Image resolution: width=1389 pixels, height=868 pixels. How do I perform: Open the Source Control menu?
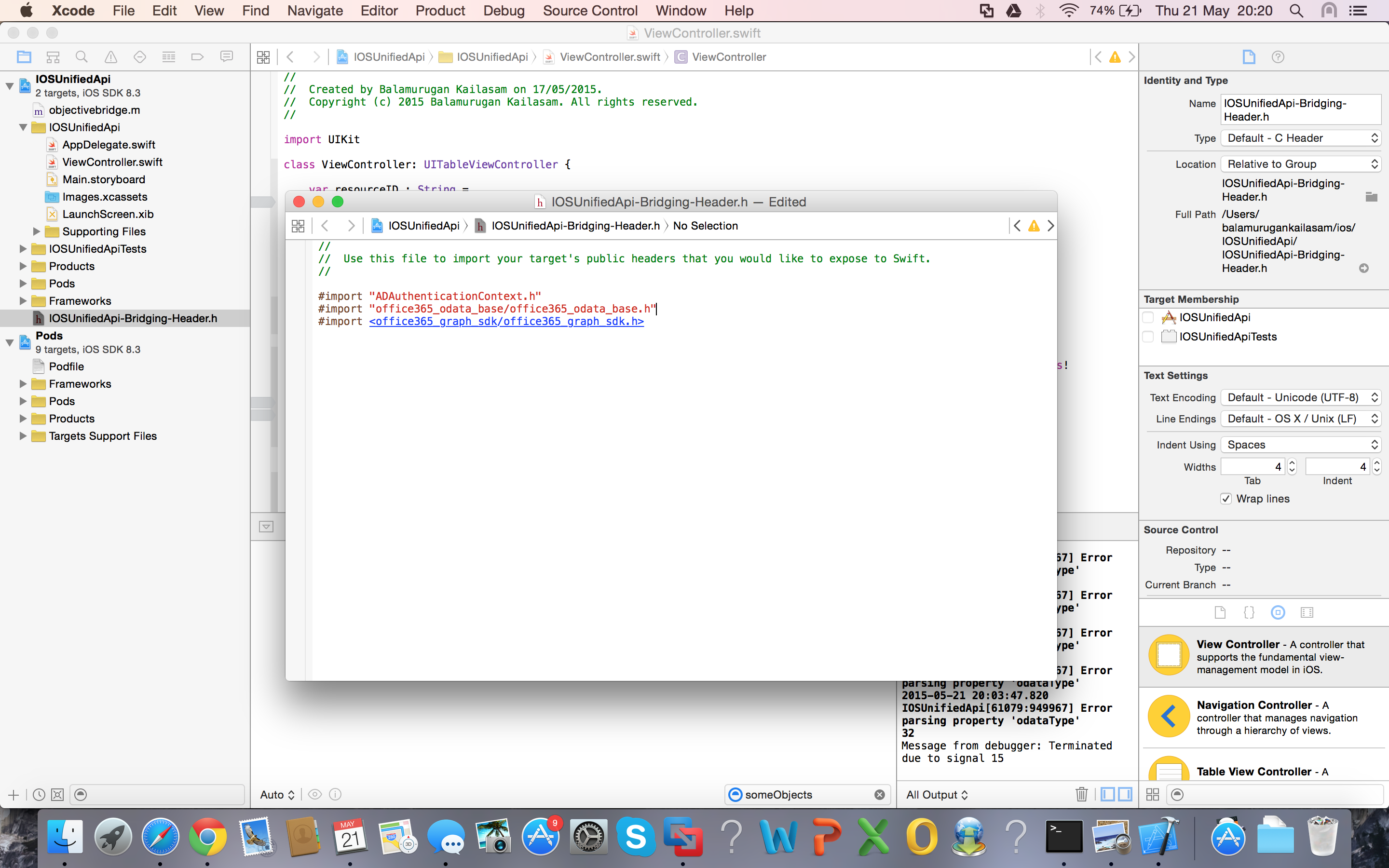point(590,10)
